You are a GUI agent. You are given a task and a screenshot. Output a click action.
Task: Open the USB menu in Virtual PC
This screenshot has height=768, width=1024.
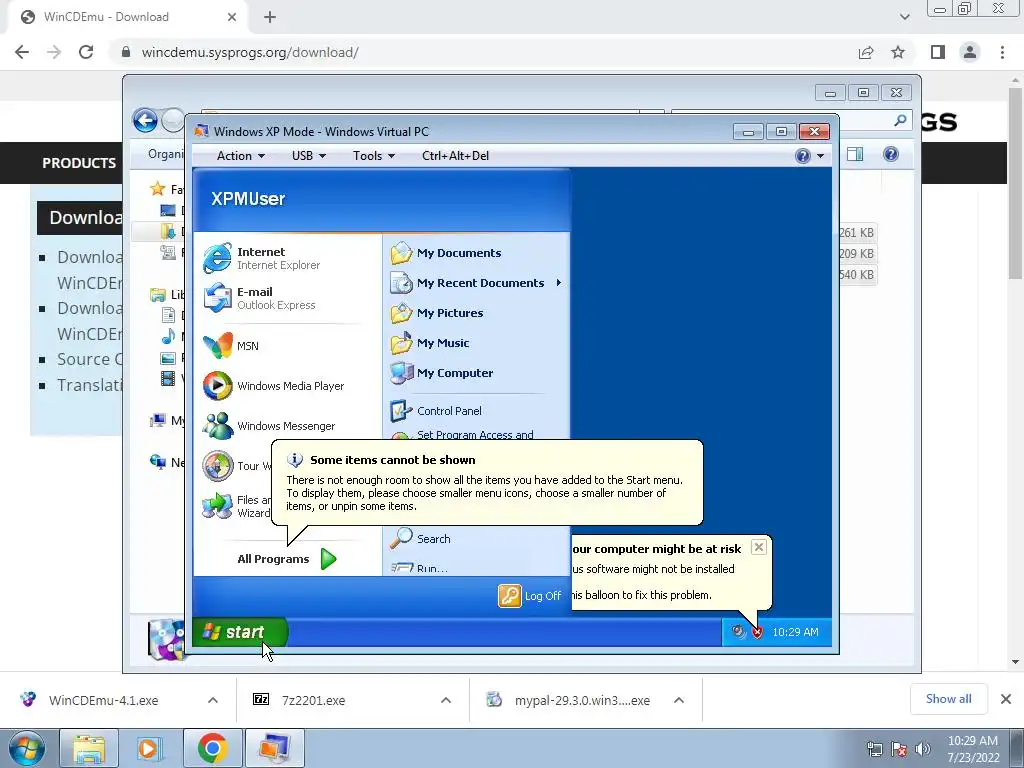308,156
